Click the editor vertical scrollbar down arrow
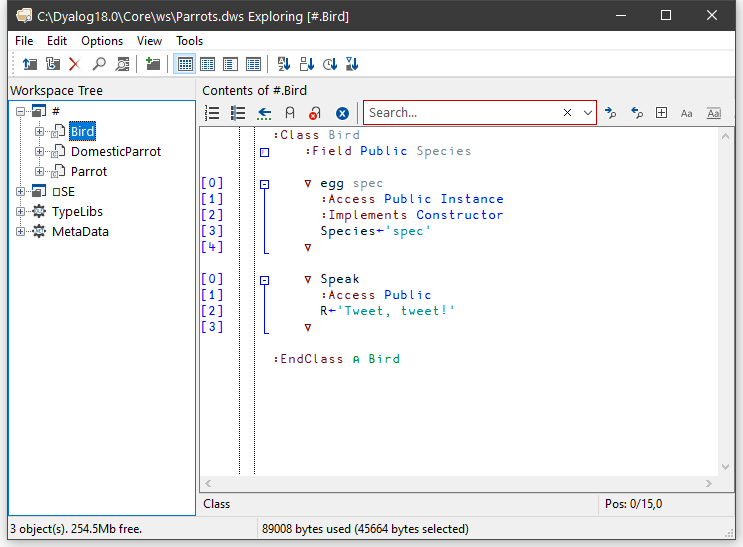This screenshot has width=743, height=547. (x=726, y=466)
